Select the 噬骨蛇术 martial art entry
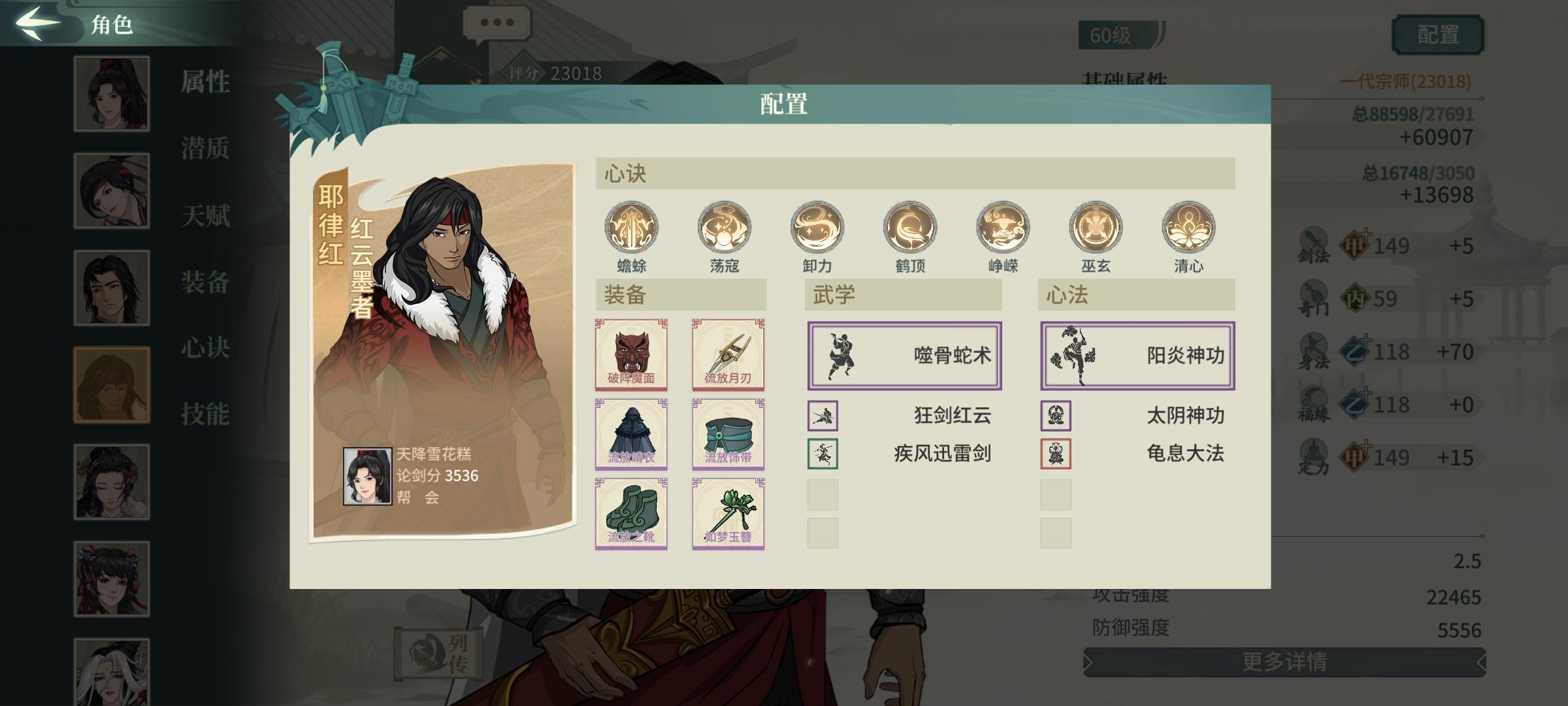The width and height of the screenshot is (1568, 706). point(904,356)
